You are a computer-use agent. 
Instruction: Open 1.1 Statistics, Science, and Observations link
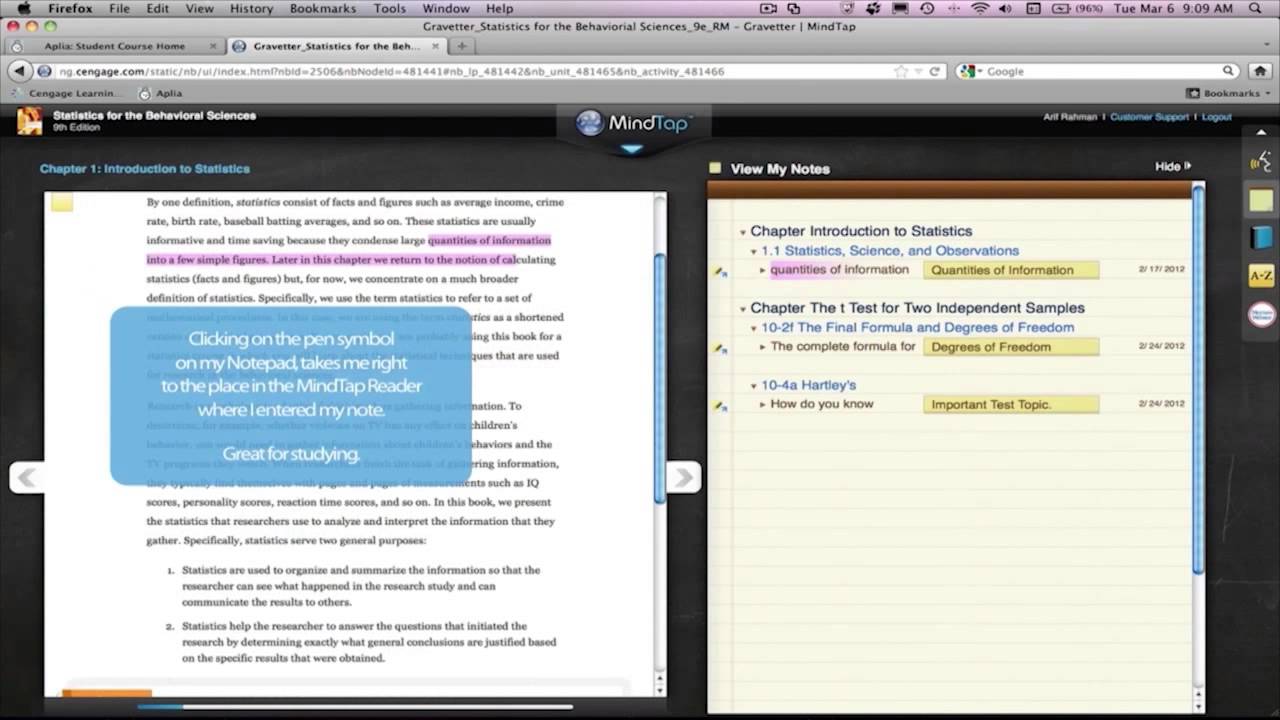890,251
